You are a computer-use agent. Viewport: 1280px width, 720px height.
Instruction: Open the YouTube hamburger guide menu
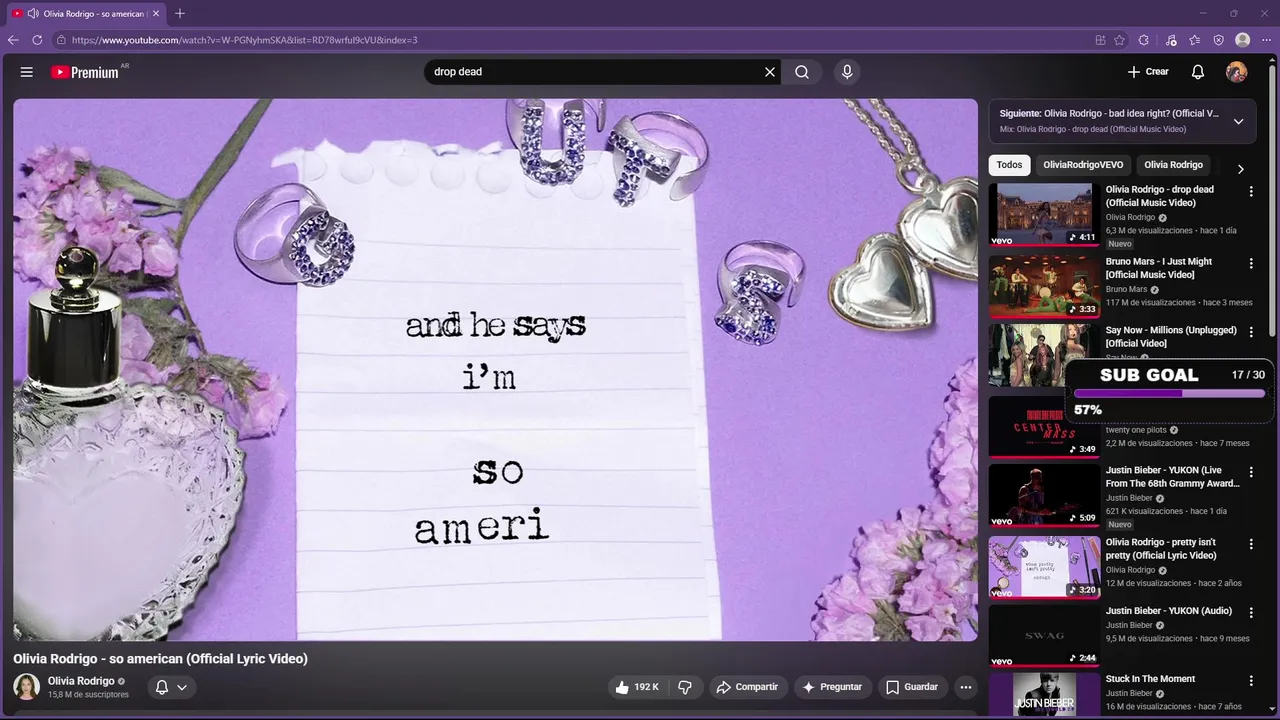click(27, 72)
